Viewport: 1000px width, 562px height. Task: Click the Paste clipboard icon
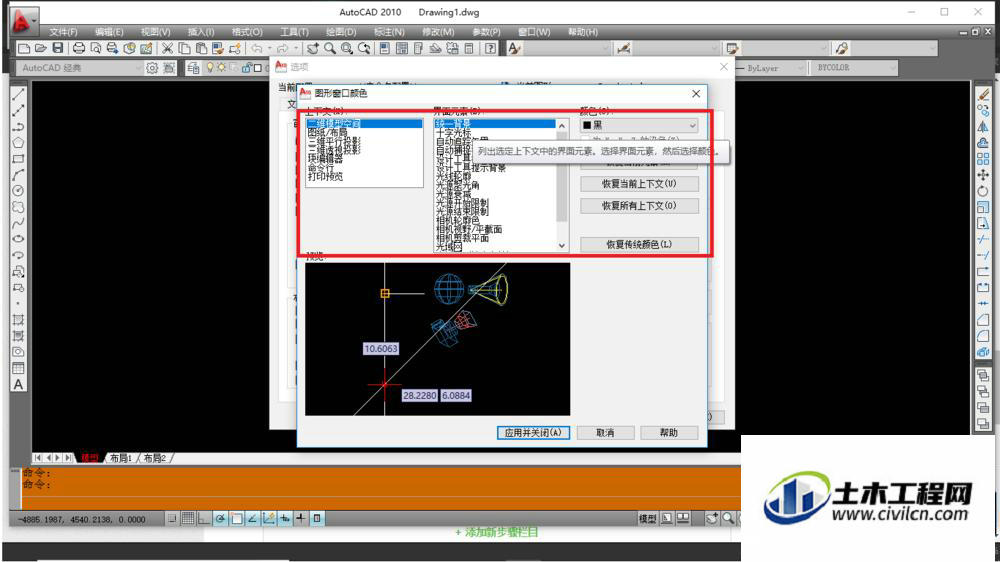201,48
